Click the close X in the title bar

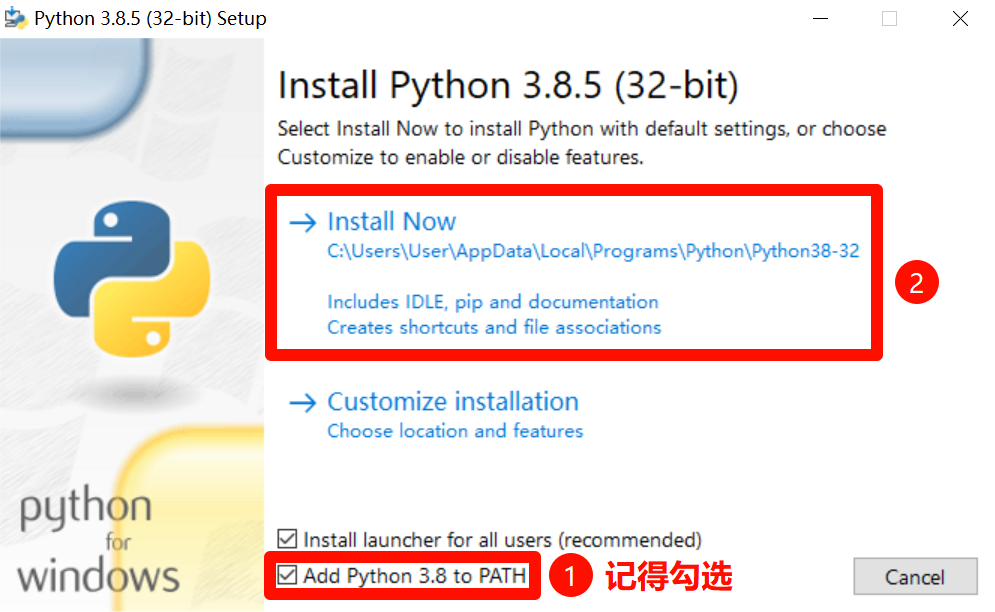(958, 18)
